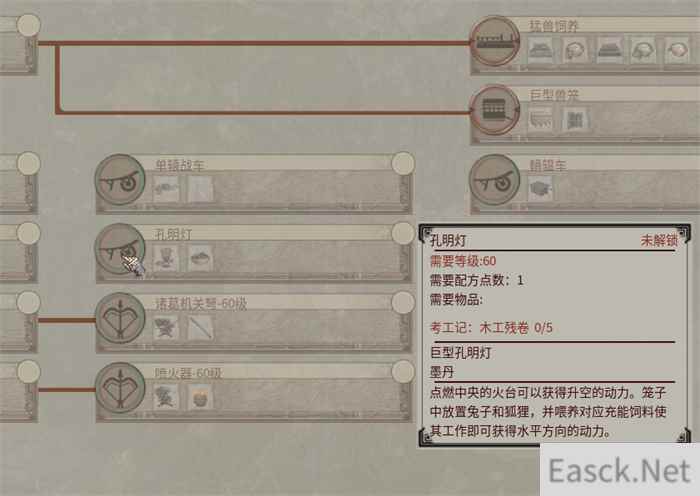Toggle the round marker on 单辕战车 row
Image resolution: width=700 pixels, height=496 pixels.
403,163
